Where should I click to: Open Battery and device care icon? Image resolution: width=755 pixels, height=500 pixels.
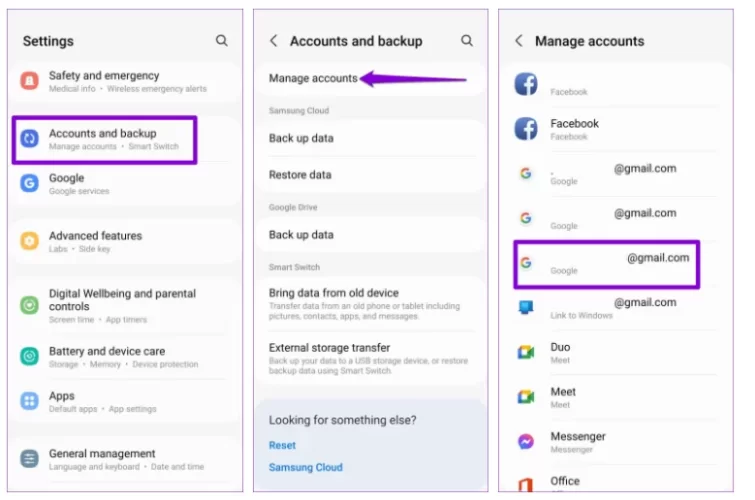(30, 357)
